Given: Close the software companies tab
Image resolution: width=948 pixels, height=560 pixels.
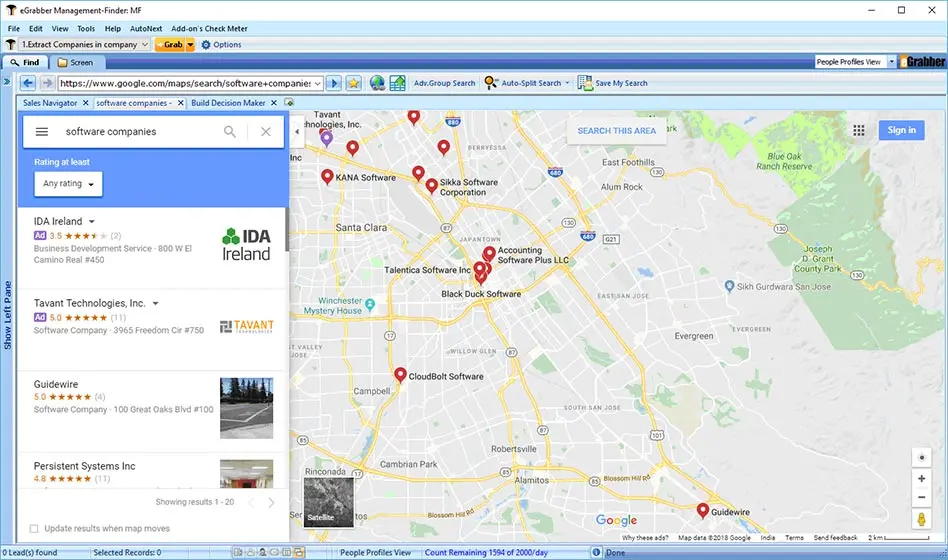Looking at the screenshot, I should coord(180,103).
